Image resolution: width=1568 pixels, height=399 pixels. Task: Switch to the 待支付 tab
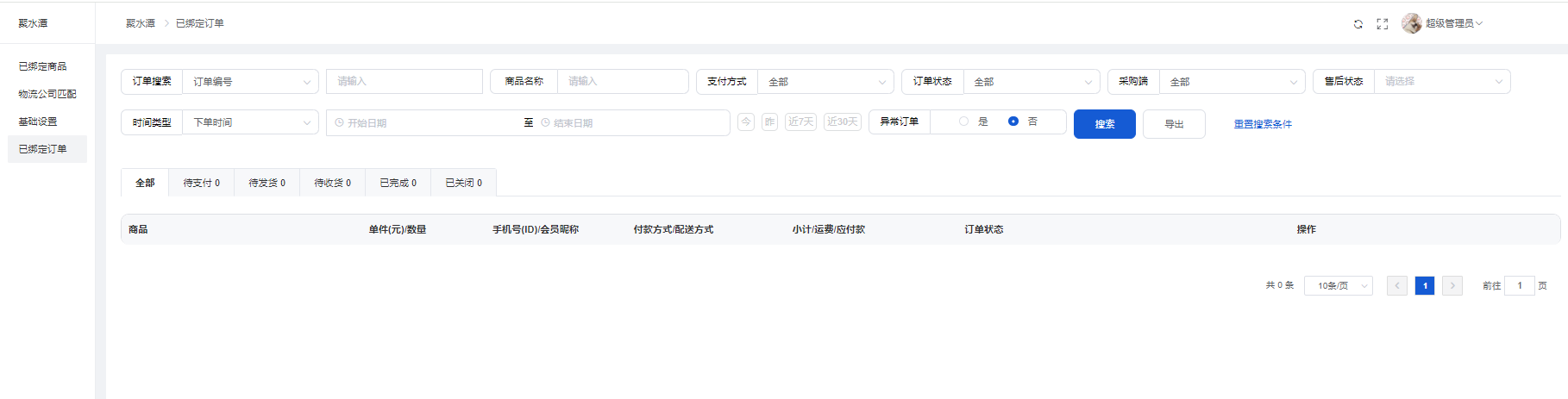[x=202, y=183]
